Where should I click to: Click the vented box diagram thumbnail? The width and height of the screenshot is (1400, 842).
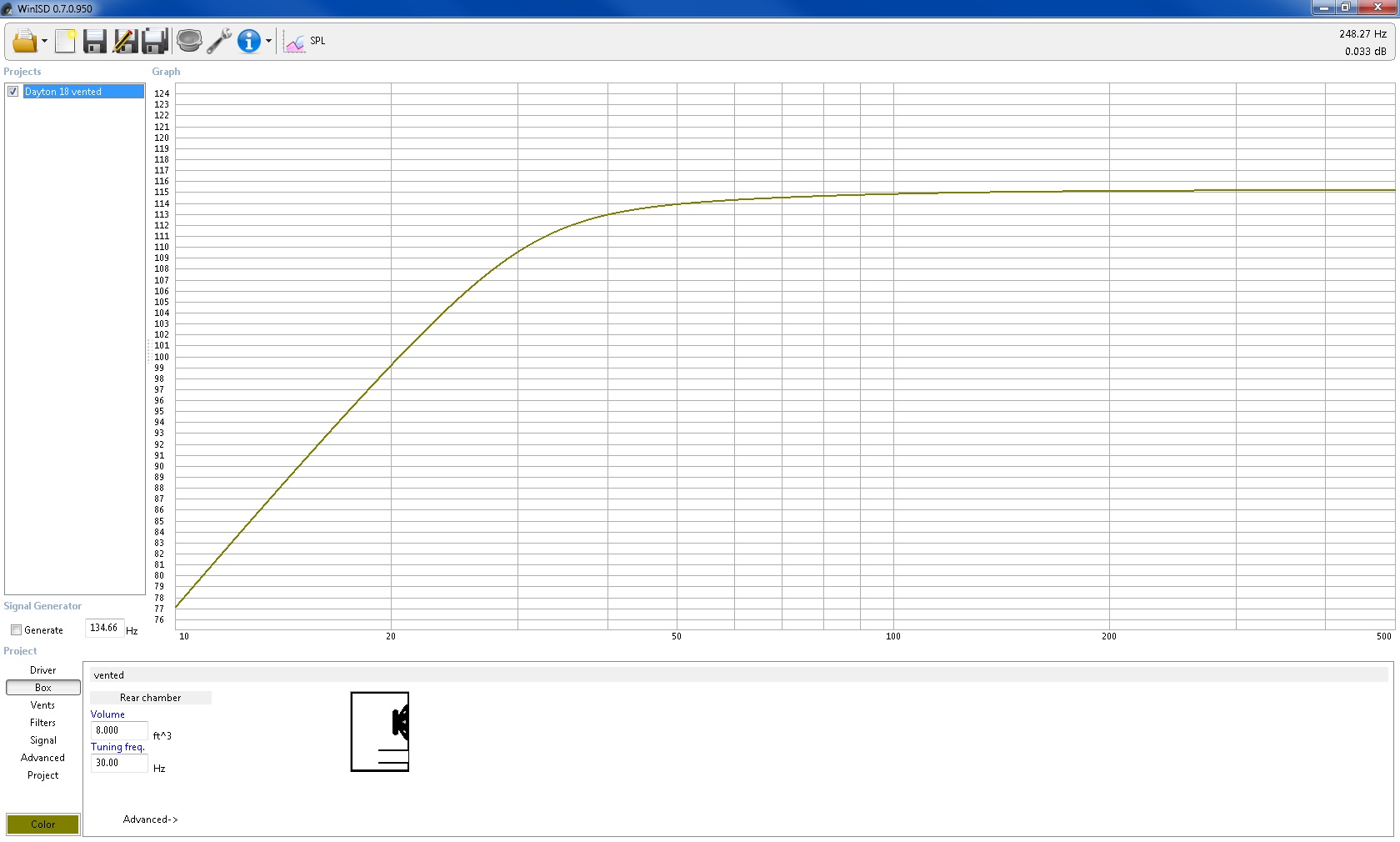(x=380, y=731)
